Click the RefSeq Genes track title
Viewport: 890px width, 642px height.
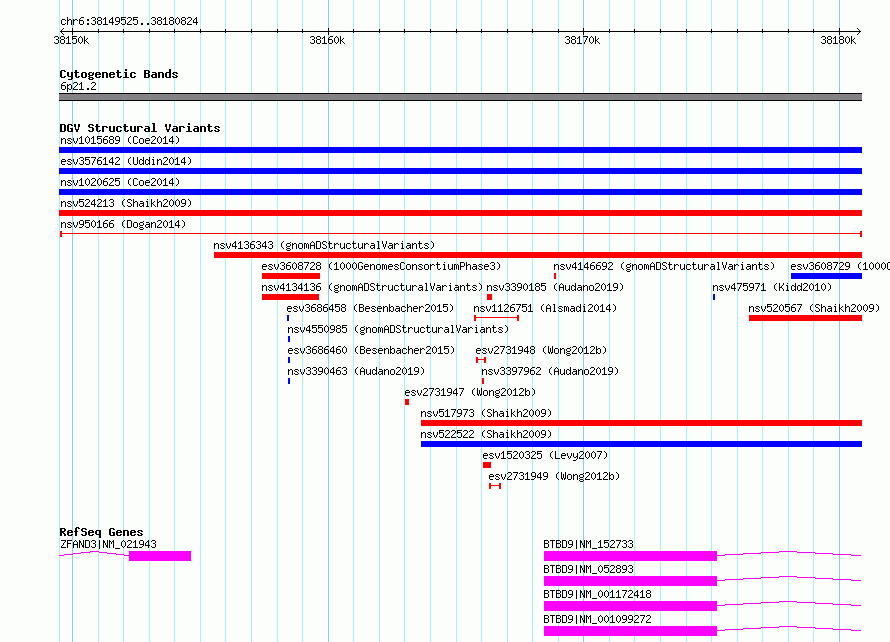(x=101, y=532)
